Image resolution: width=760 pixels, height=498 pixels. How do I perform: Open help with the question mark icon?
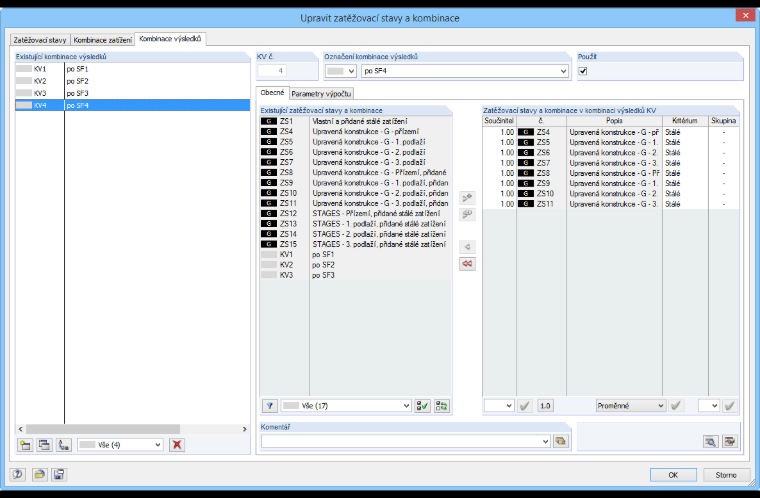click(x=18, y=475)
